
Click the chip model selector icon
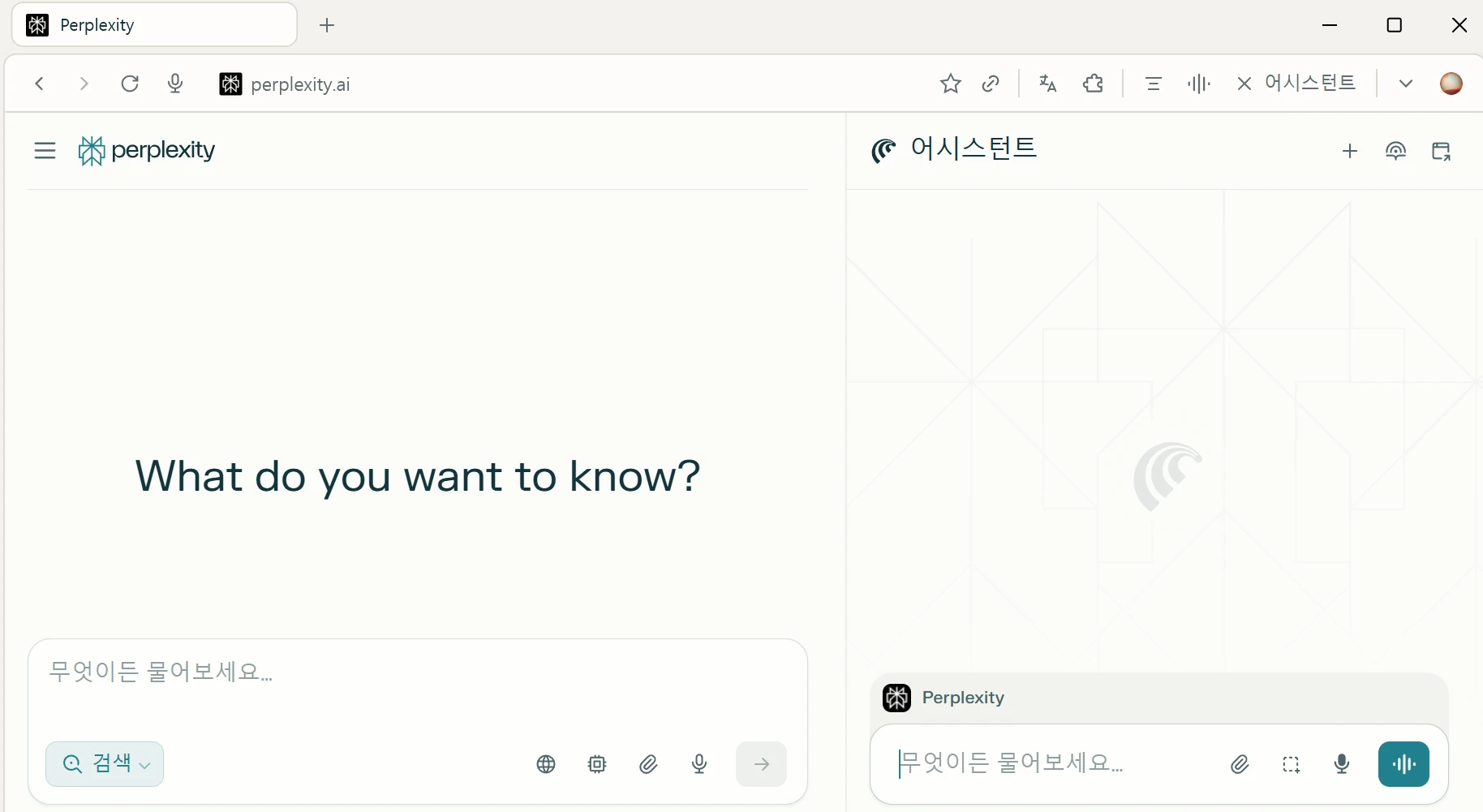[x=597, y=764]
